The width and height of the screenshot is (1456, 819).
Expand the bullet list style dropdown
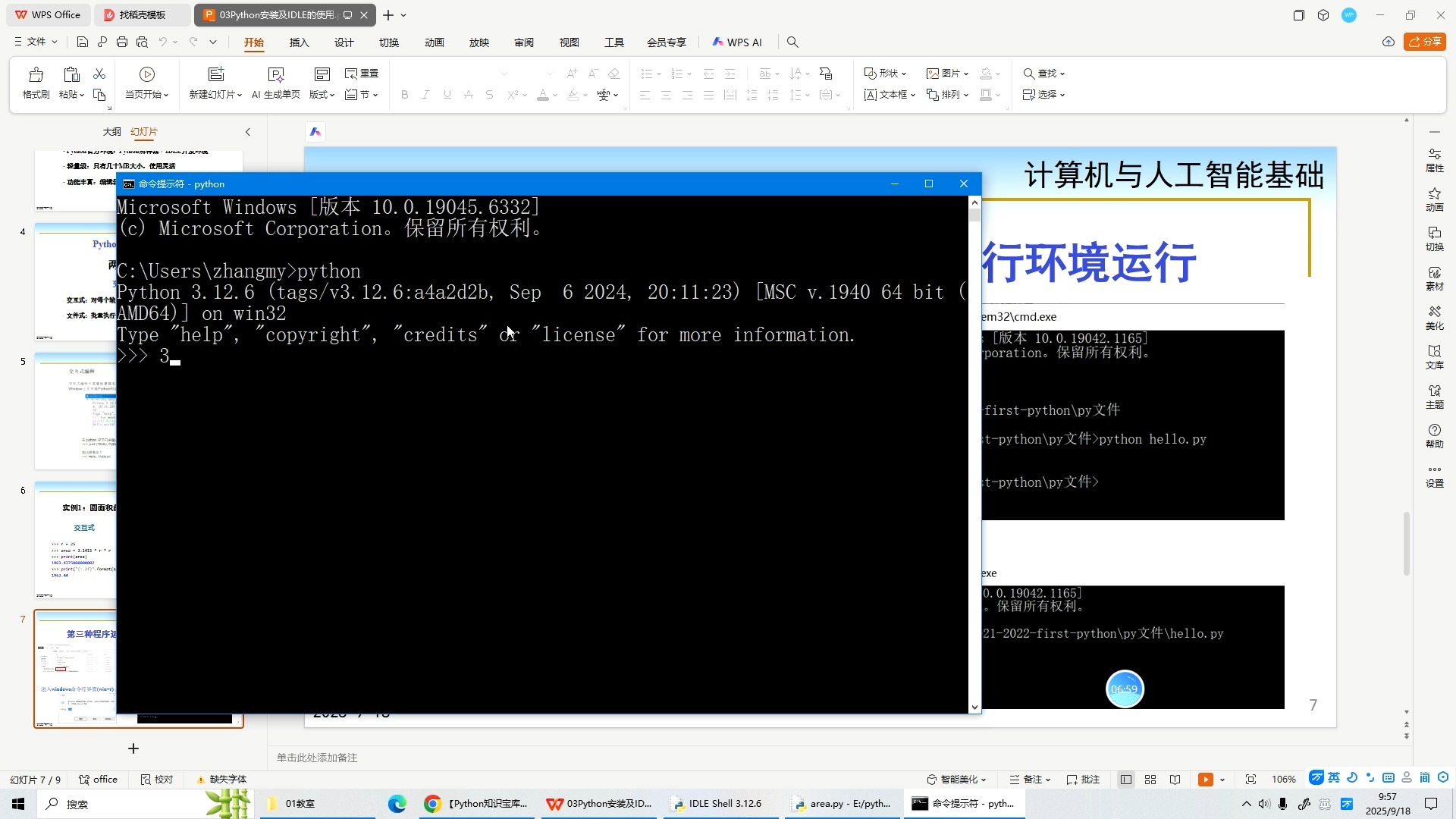[x=657, y=74]
